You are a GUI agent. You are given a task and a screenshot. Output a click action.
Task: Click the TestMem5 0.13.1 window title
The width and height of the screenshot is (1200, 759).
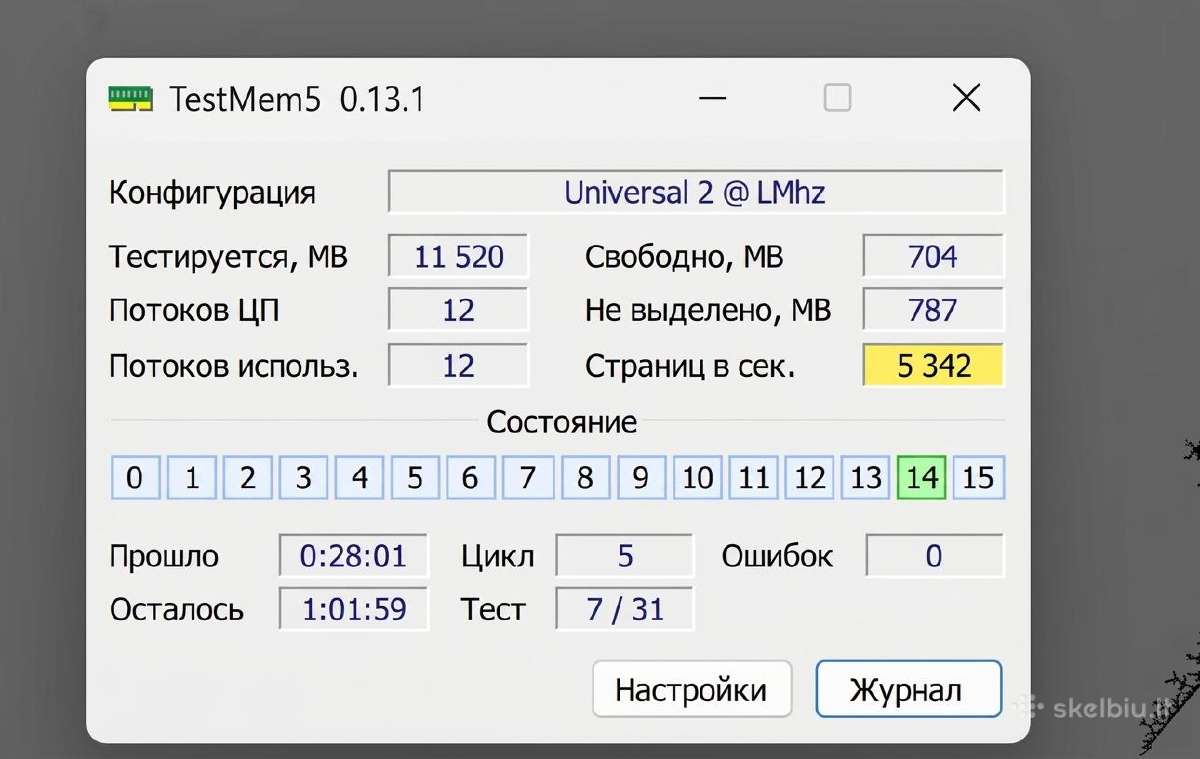click(x=297, y=99)
